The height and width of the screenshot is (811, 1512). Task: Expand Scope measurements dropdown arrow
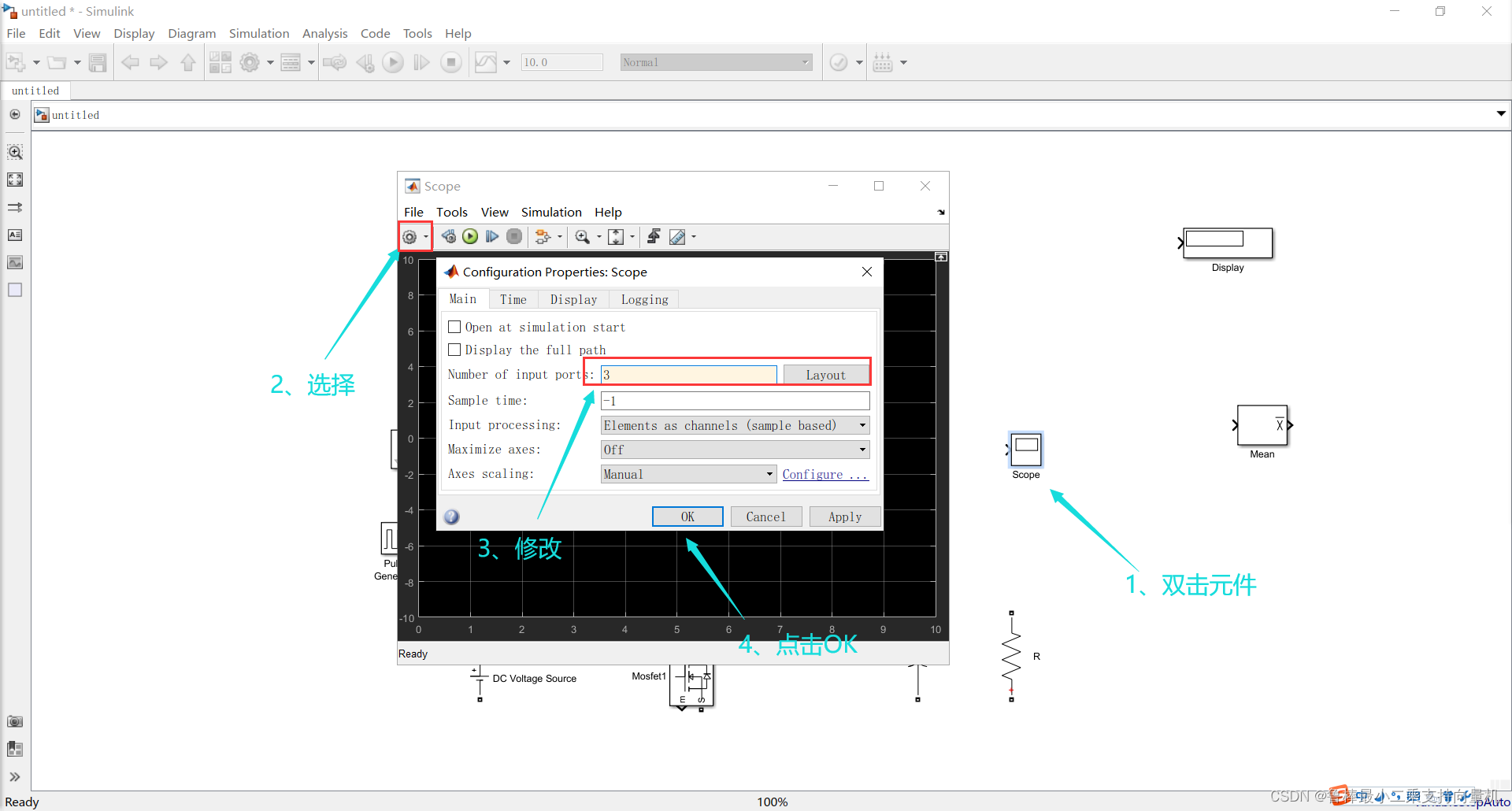tap(694, 237)
